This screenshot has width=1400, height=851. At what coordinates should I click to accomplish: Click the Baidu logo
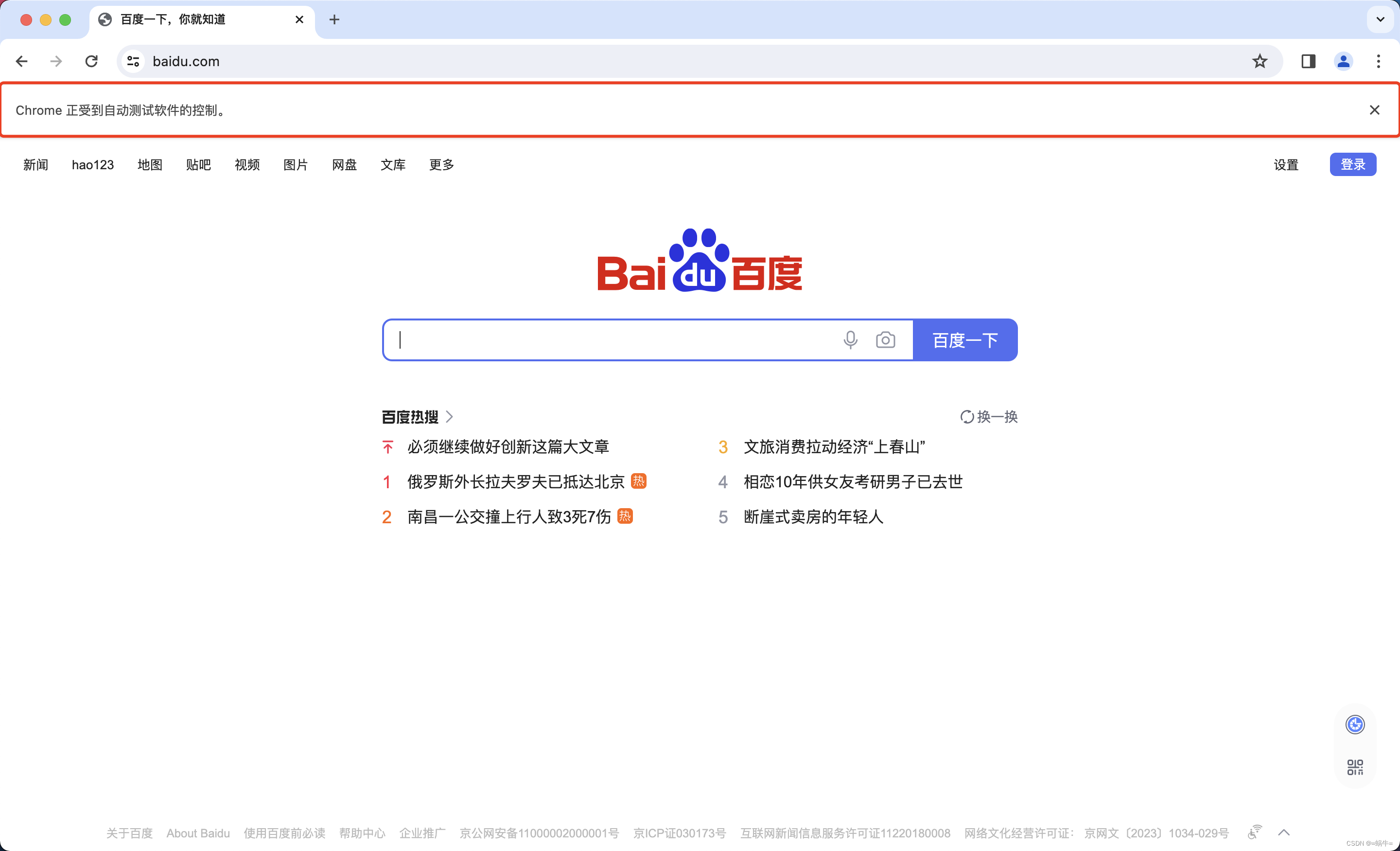click(700, 260)
